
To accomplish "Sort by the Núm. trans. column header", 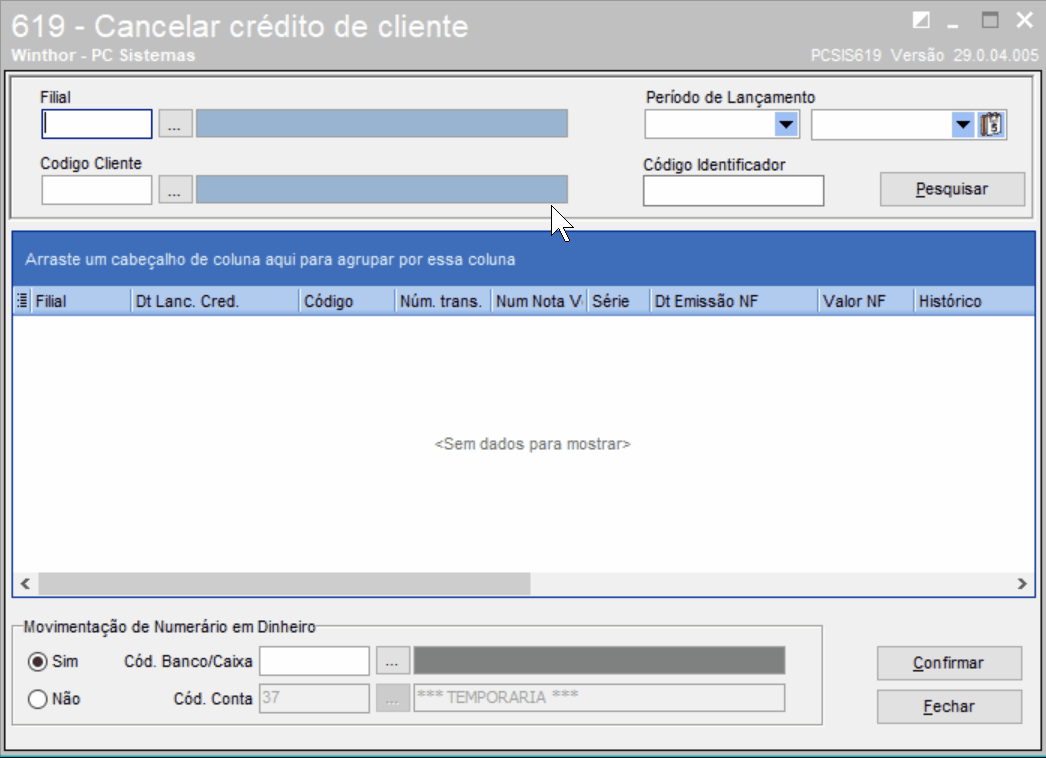I will [x=443, y=301].
